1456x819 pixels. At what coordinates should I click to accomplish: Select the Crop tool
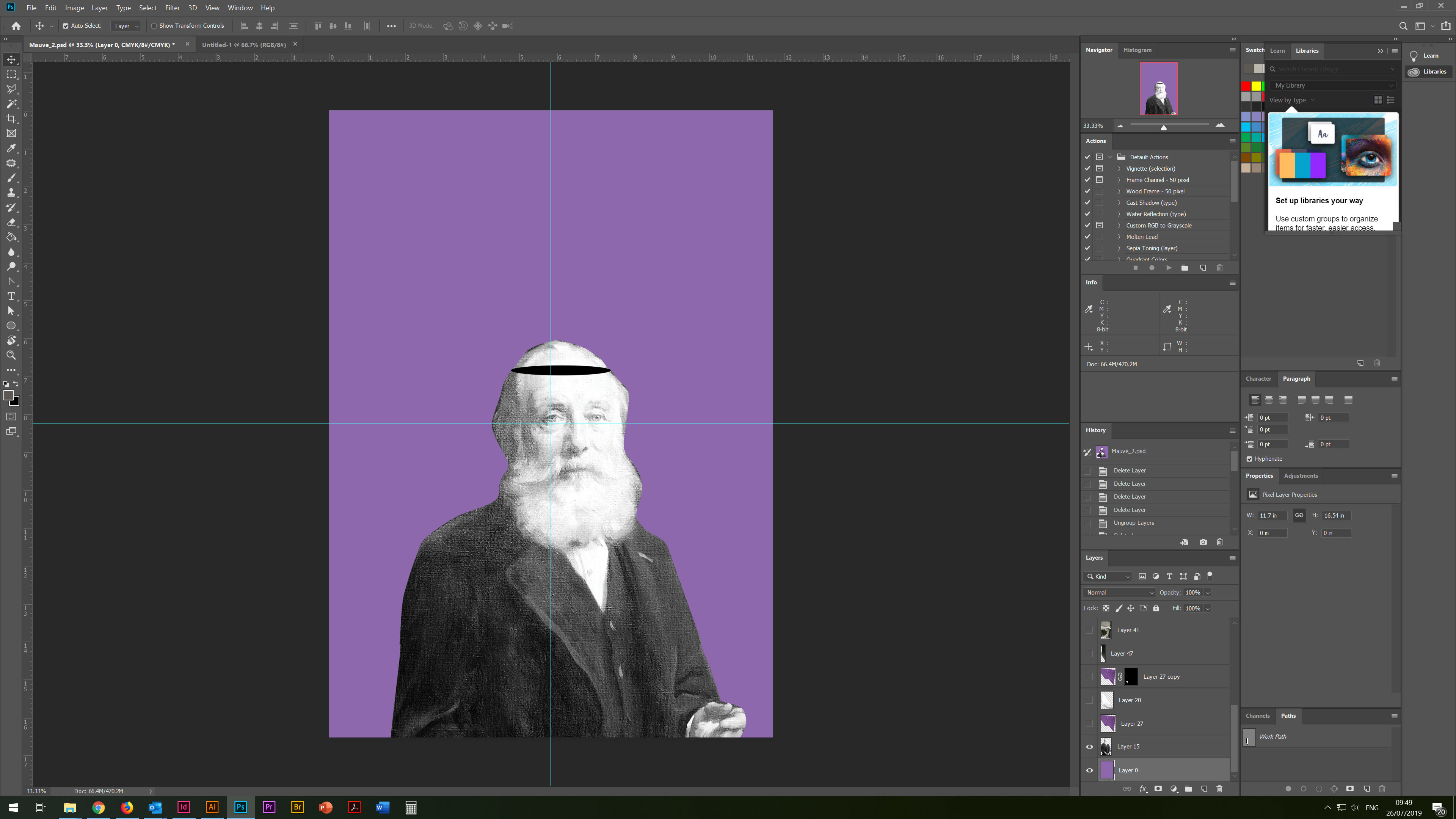point(11,119)
